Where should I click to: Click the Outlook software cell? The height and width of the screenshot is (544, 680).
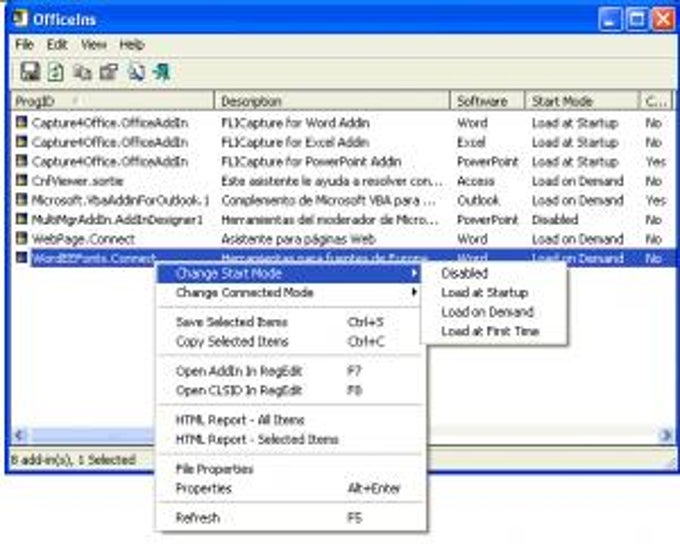[478, 200]
